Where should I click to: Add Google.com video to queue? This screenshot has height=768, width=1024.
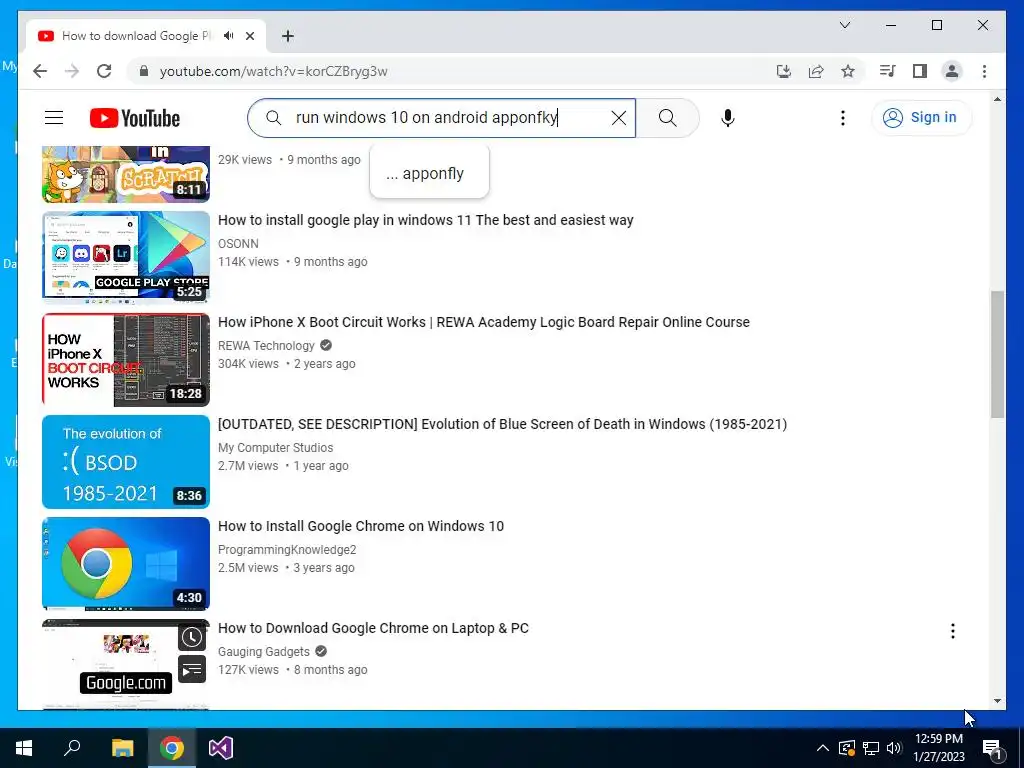(x=192, y=669)
